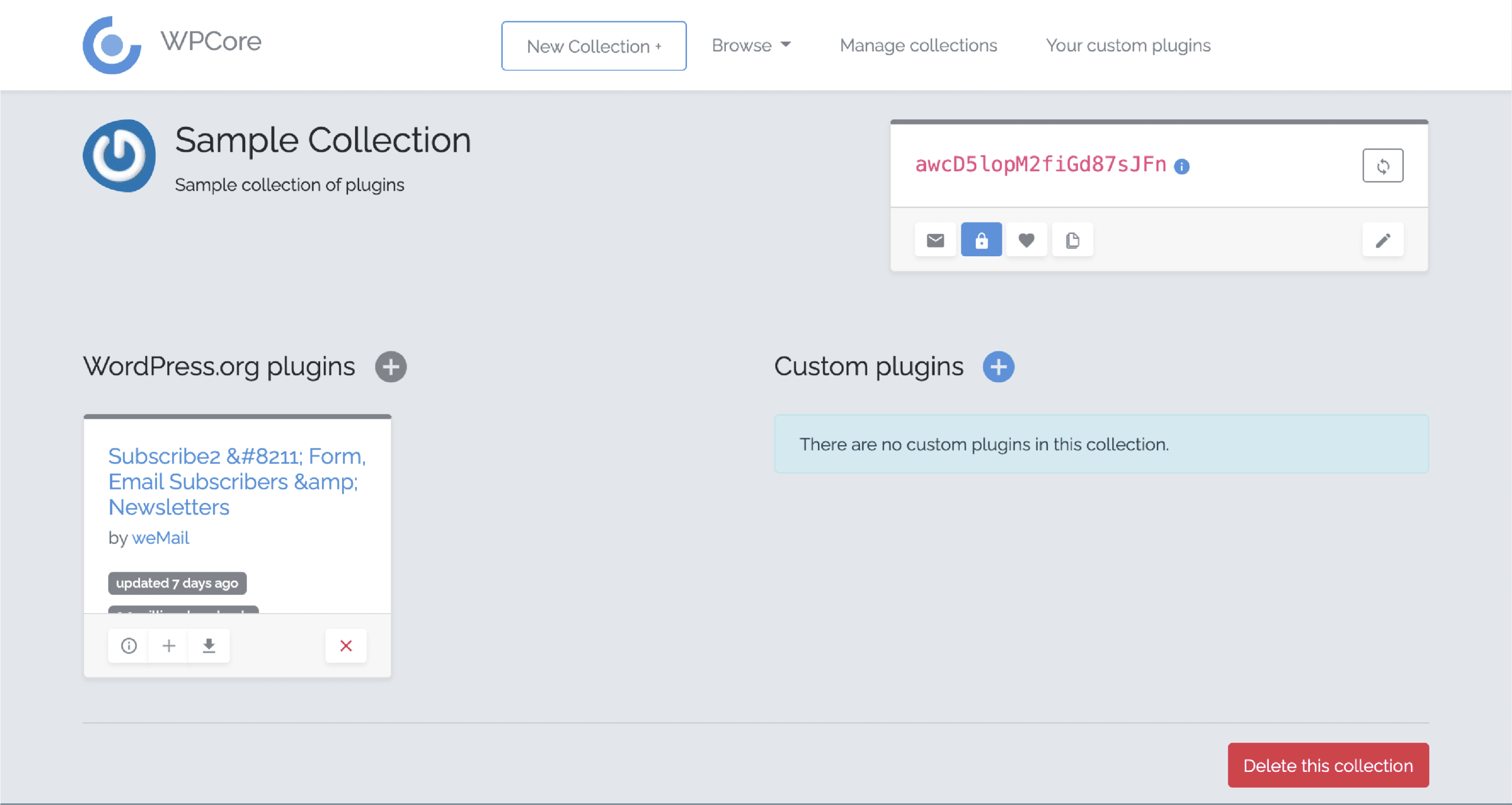1512x805 pixels.
Task: Click the WPCore logo icon
Action: (112, 44)
